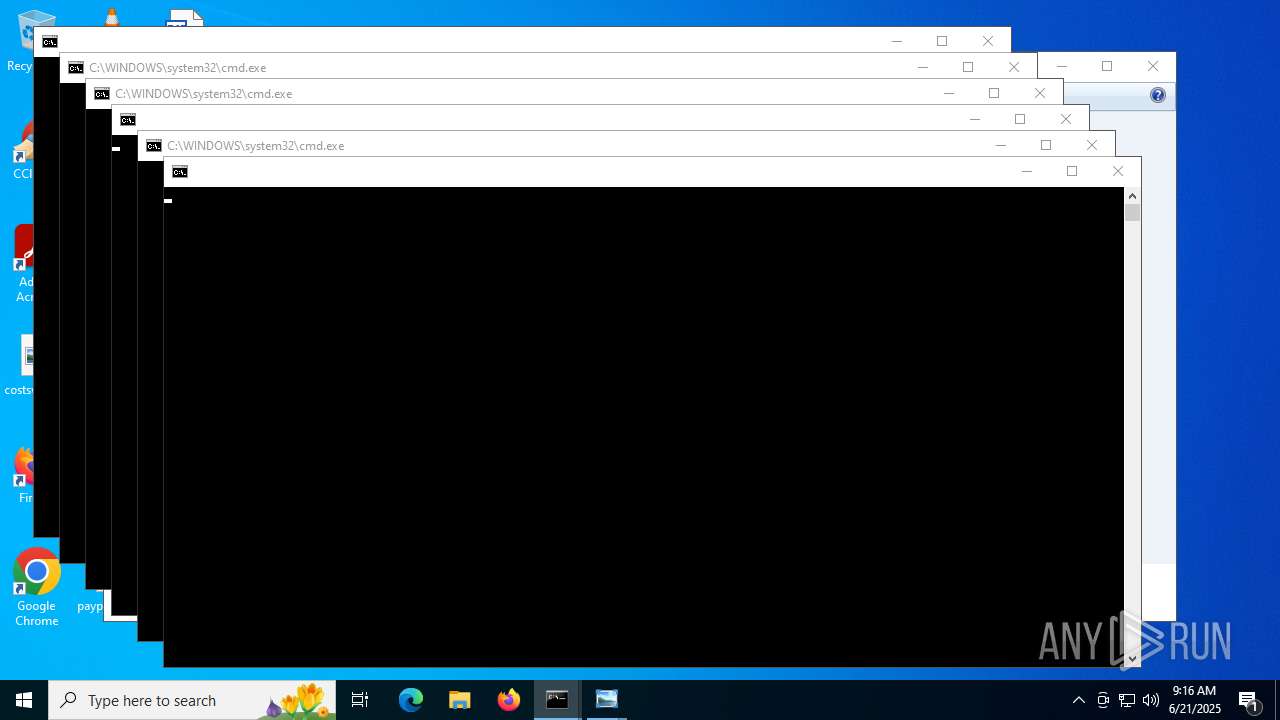Open the clock showing 9:16 AM
Image resolution: width=1280 pixels, height=720 pixels.
1194,700
